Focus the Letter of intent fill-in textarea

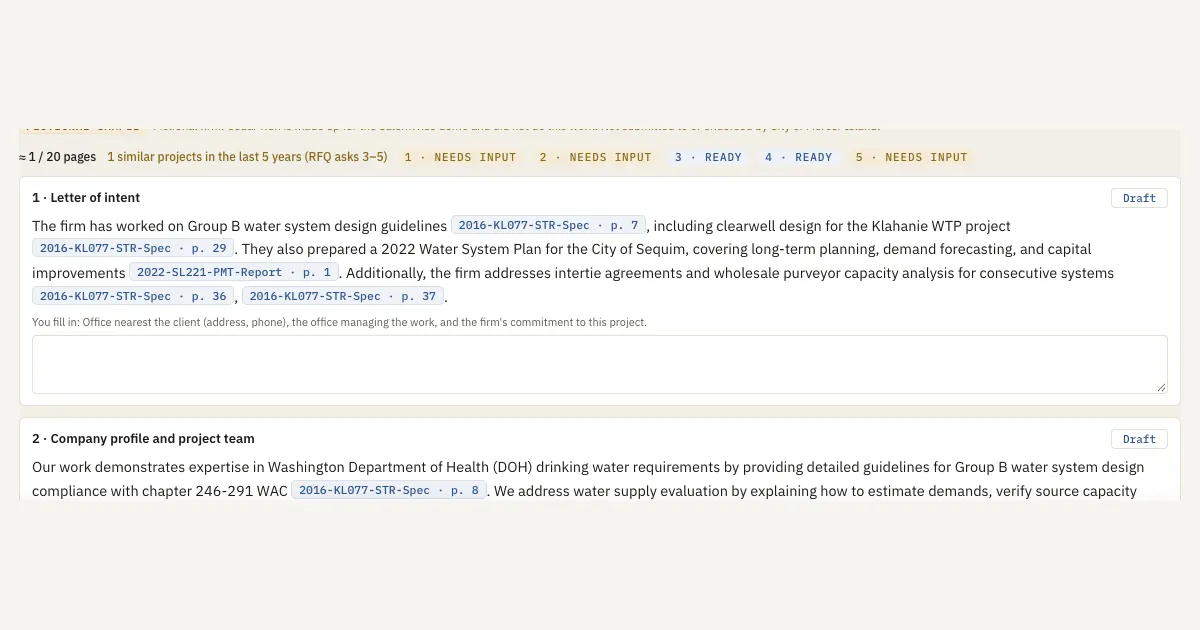tap(600, 364)
